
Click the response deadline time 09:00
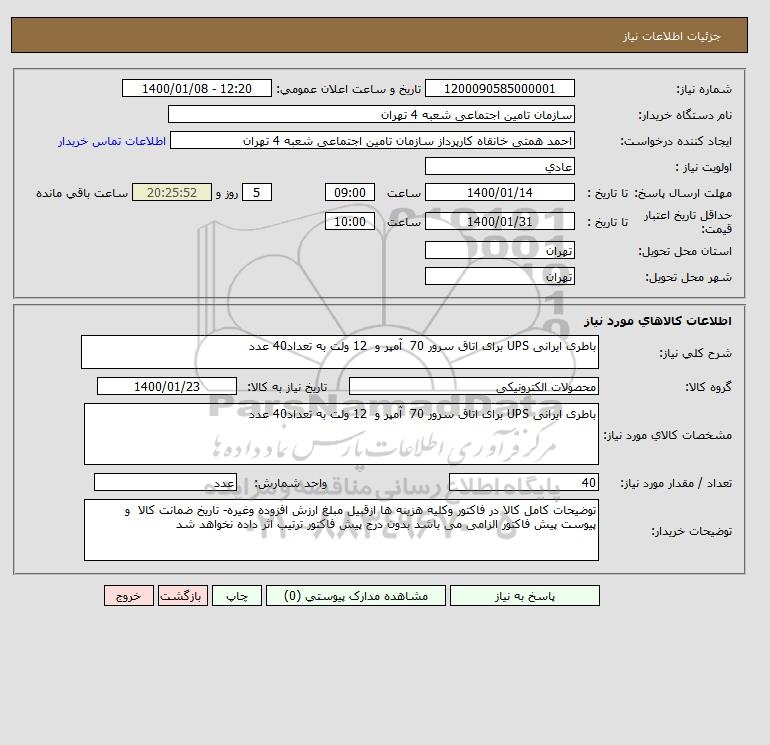(350, 193)
